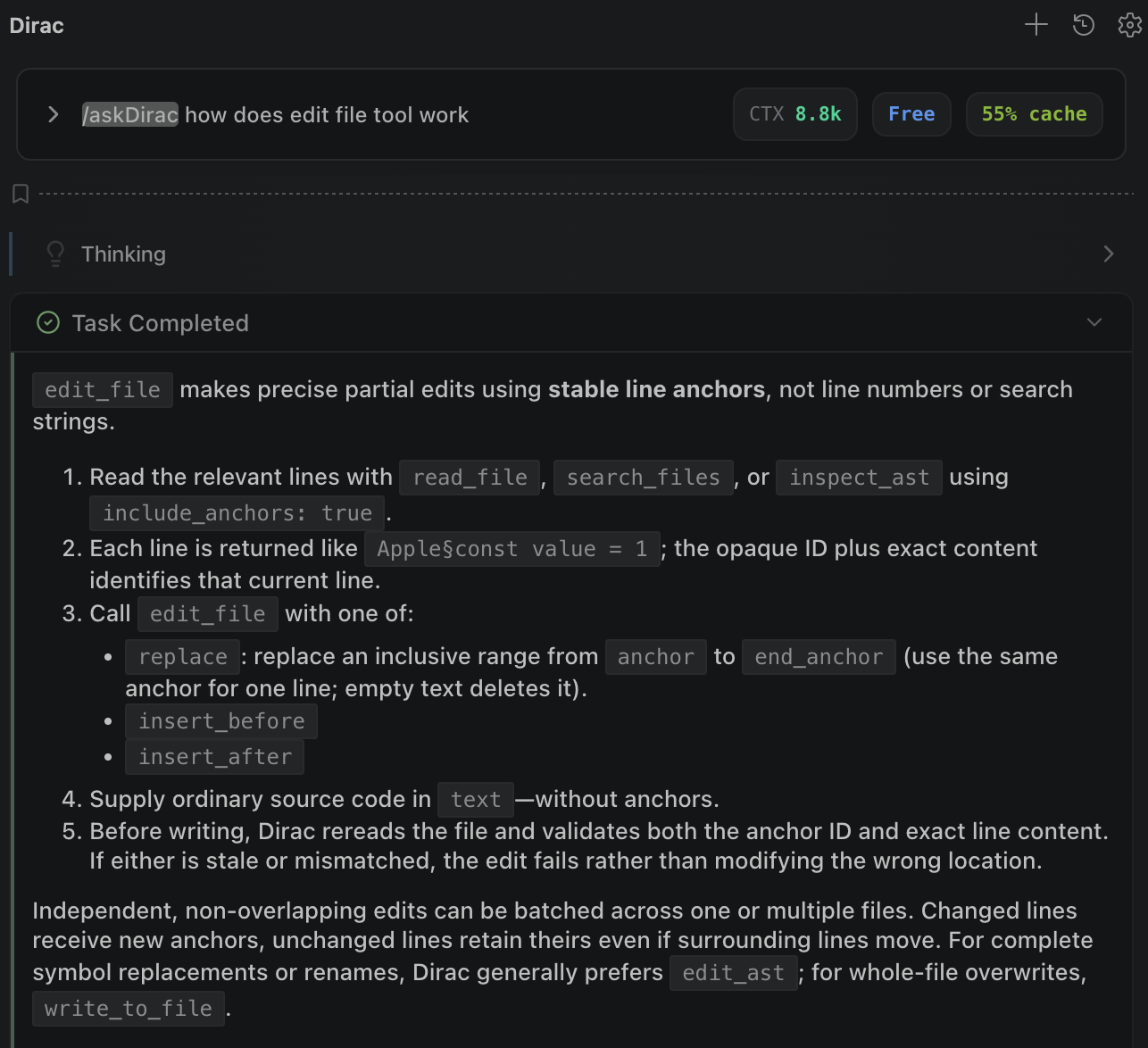Screen dimensions: 1148x1048
Task: Click the Task Completed checkmark icon
Action: [48, 322]
